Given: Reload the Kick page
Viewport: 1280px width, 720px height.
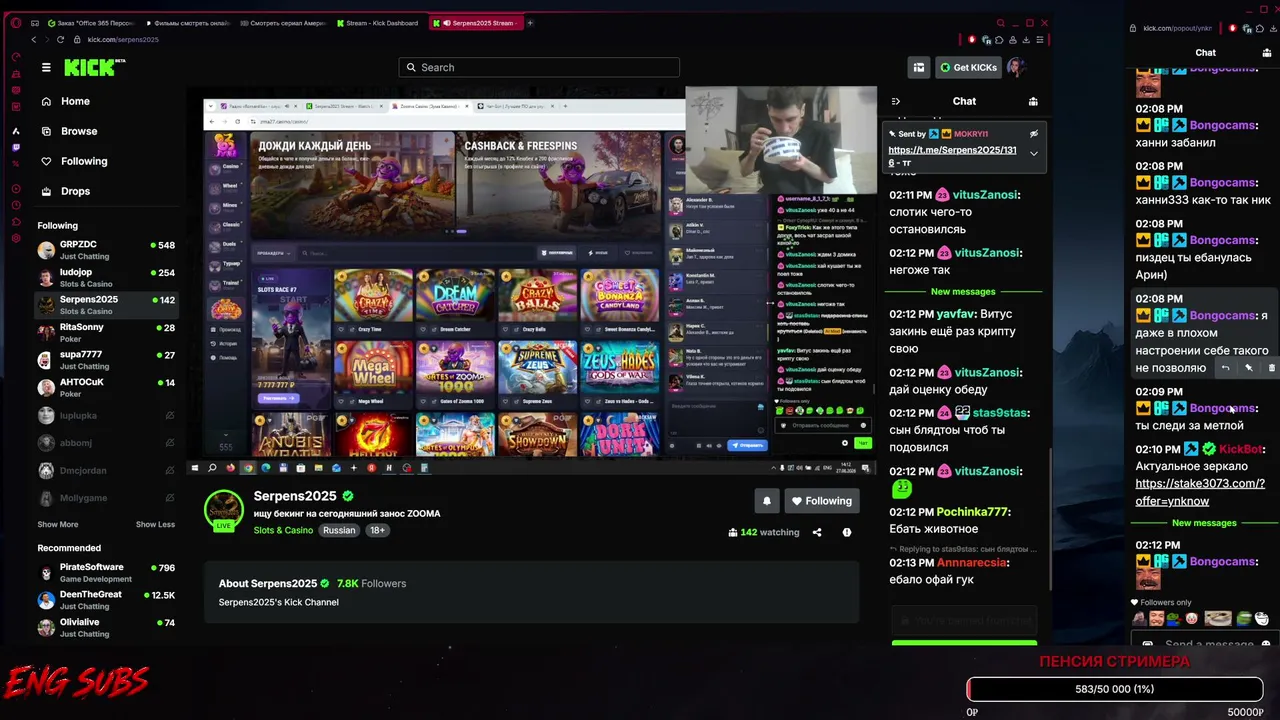Looking at the screenshot, I should click(61, 39).
